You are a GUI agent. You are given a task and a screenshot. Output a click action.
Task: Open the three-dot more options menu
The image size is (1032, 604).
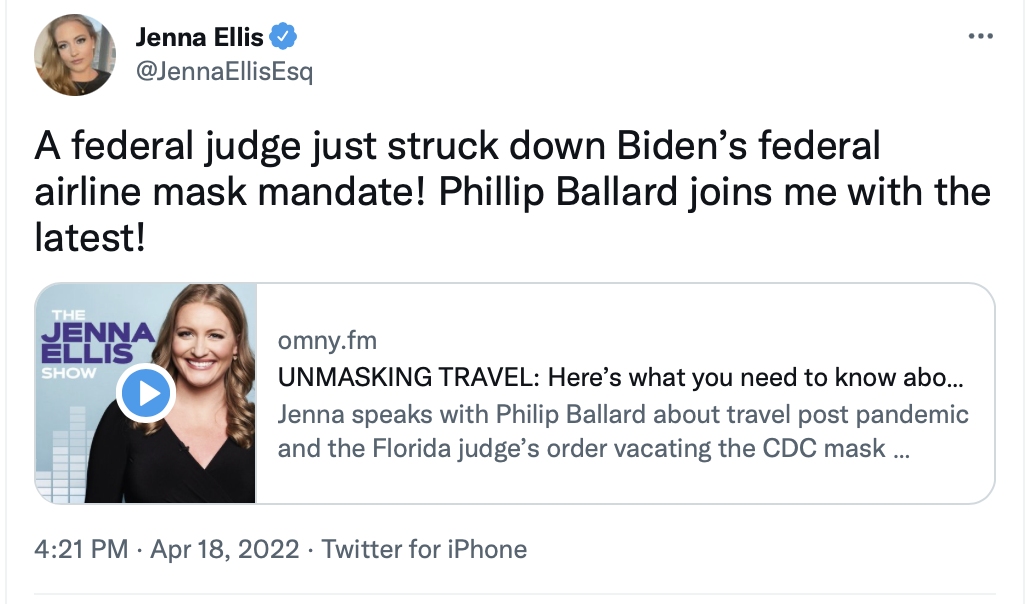(980, 36)
